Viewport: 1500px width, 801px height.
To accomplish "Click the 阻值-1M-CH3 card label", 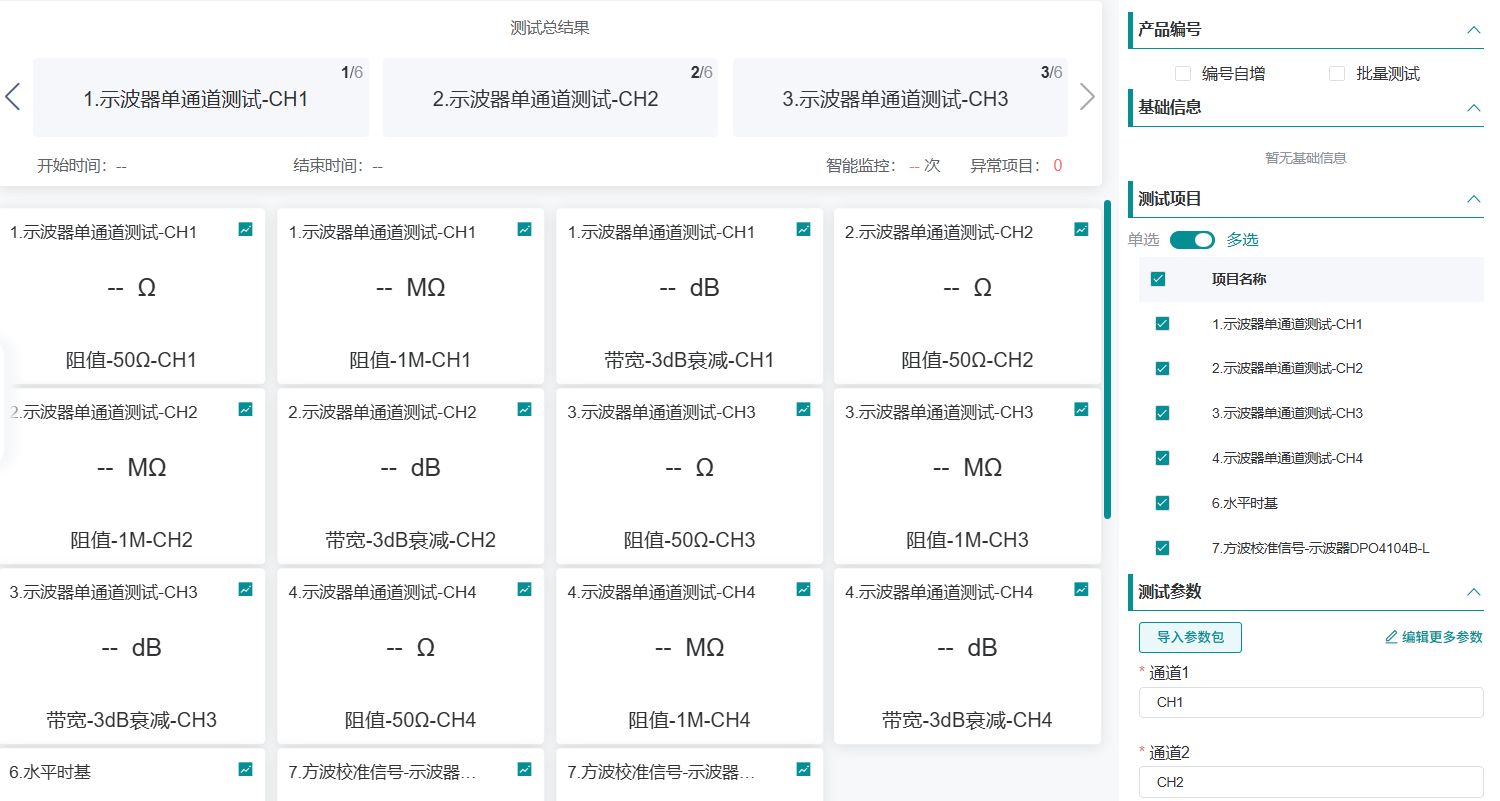I will [967, 540].
